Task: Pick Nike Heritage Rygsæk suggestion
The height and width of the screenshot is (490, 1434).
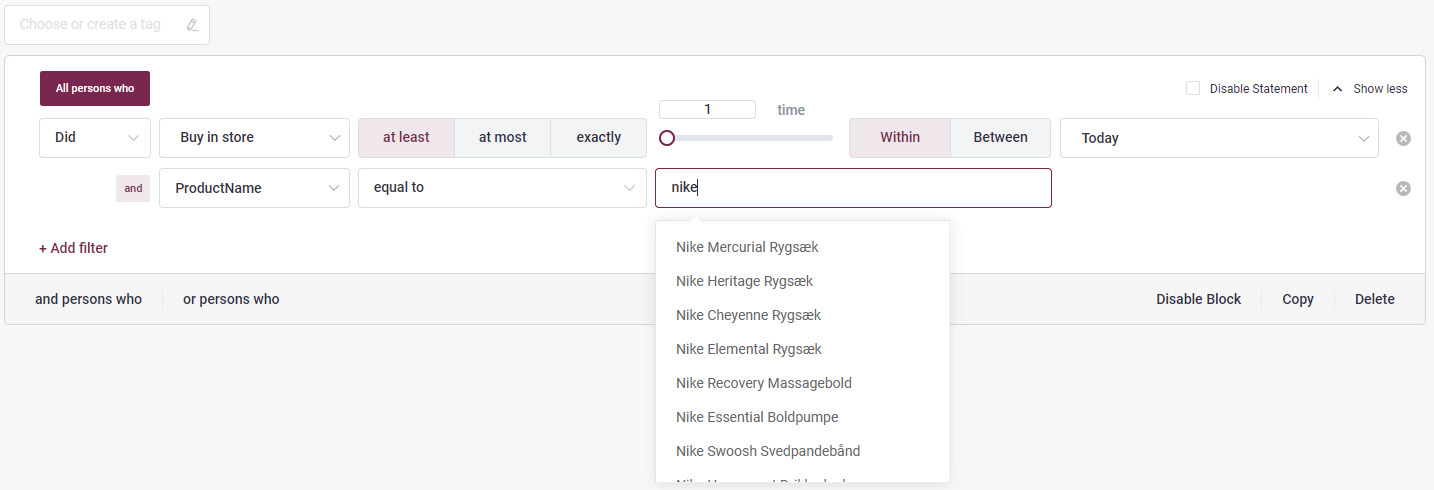Action: coord(802,281)
